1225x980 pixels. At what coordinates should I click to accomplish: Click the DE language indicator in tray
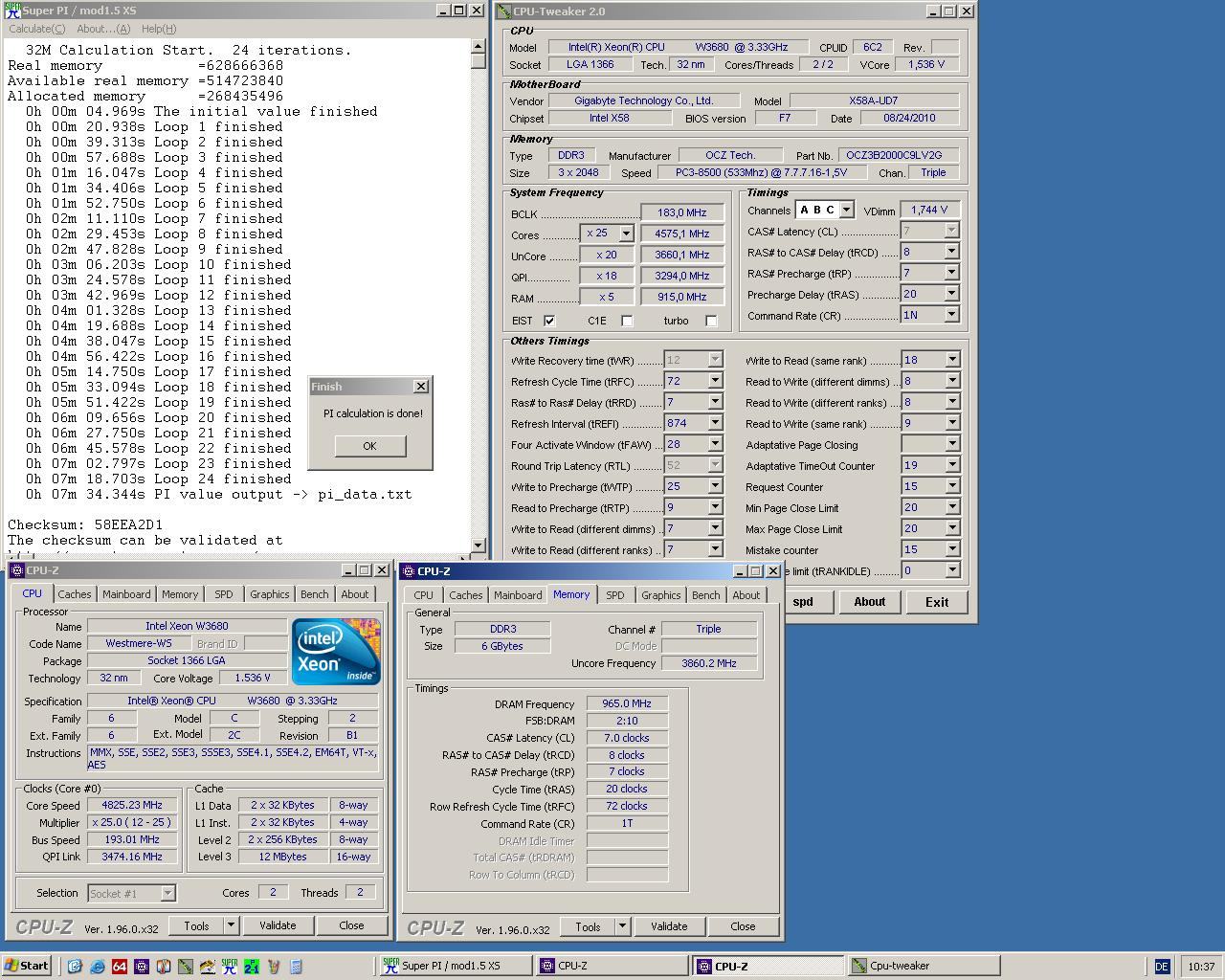click(x=1162, y=967)
